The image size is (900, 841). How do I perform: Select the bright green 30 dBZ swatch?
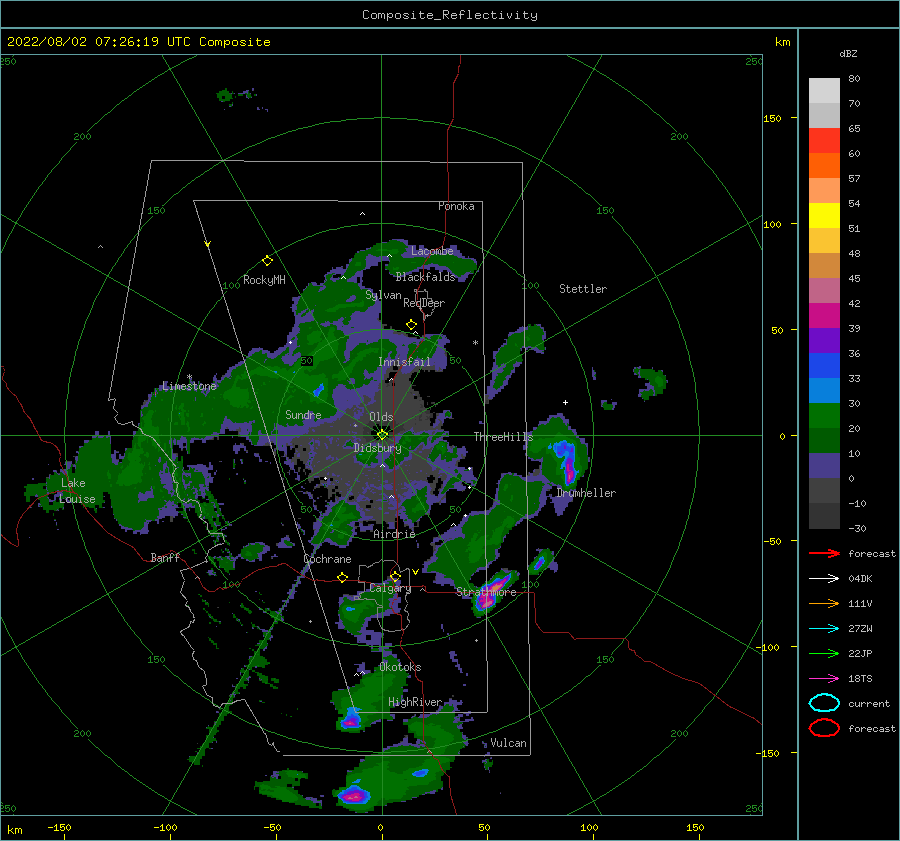[824, 415]
